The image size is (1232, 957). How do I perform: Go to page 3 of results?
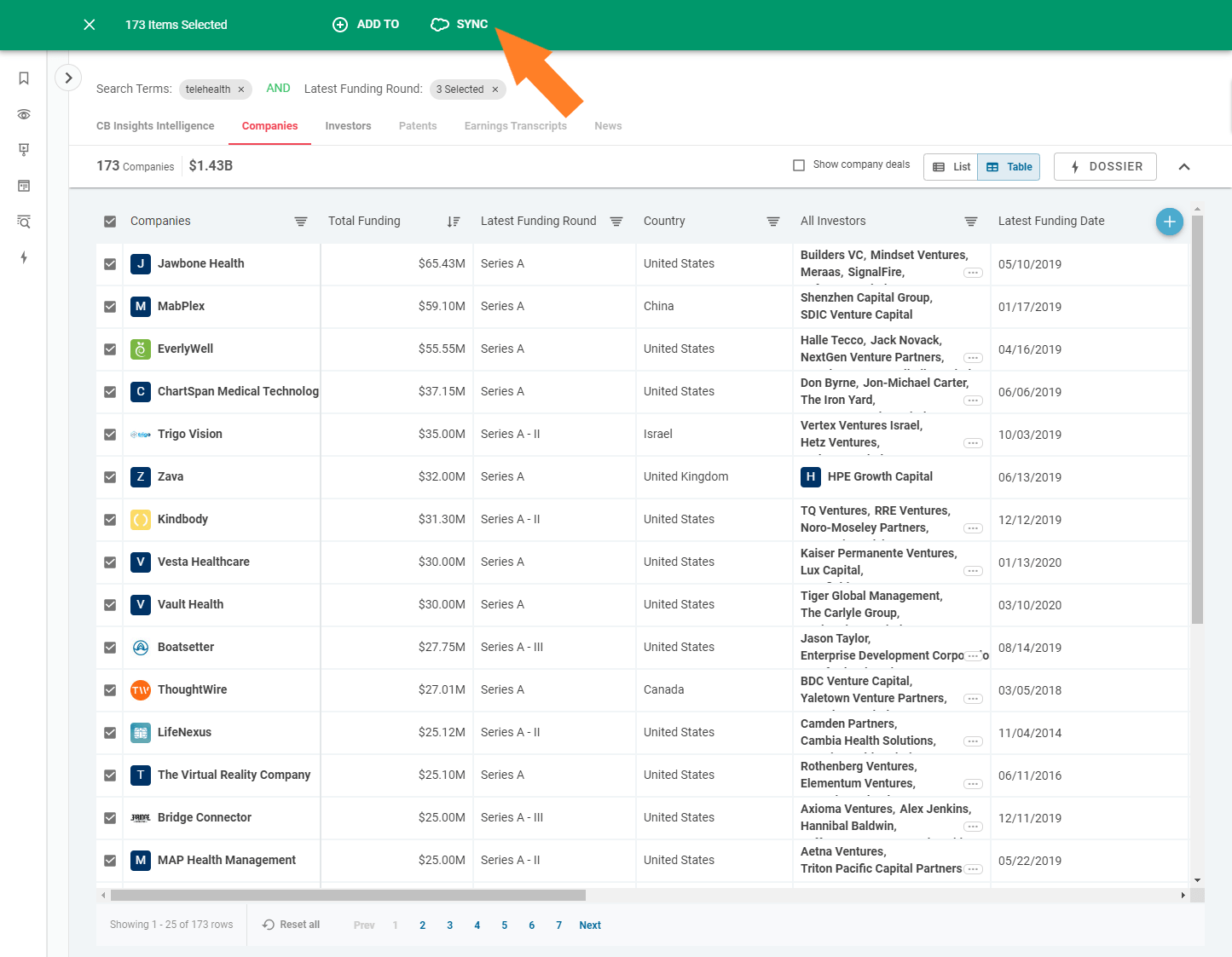point(450,925)
